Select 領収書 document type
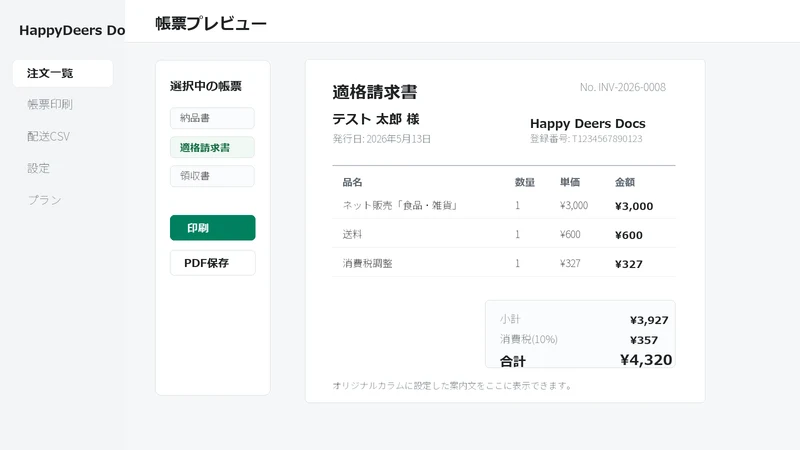The image size is (800, 450). [212, 176]
